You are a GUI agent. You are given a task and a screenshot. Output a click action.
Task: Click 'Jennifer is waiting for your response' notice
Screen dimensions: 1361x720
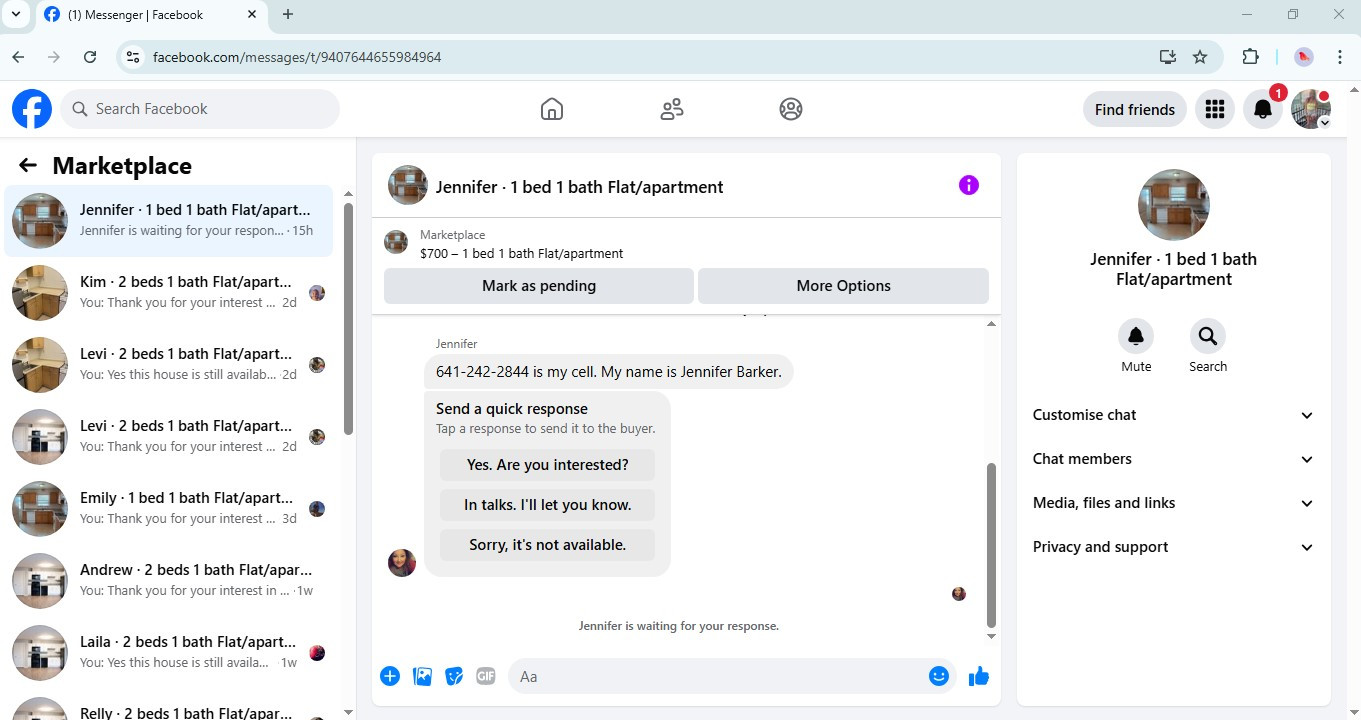[x=679, y=626]
